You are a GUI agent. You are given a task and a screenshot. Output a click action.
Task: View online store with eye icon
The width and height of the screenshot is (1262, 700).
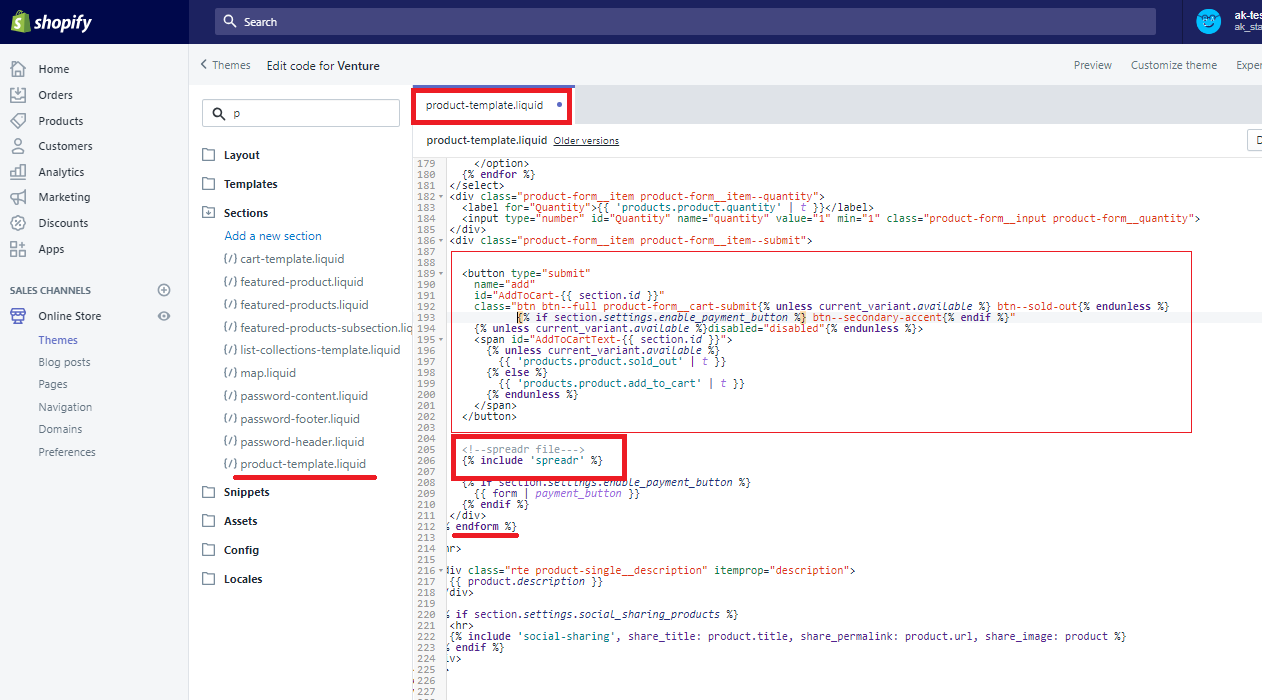(164, 316)
